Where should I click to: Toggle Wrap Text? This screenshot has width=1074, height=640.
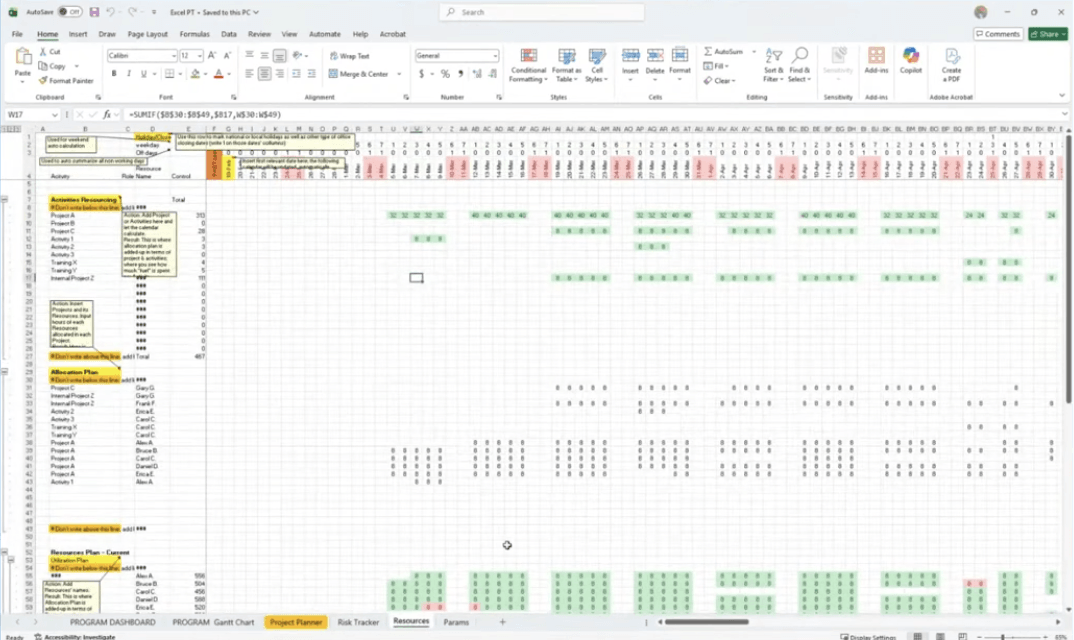pos(349,56)
